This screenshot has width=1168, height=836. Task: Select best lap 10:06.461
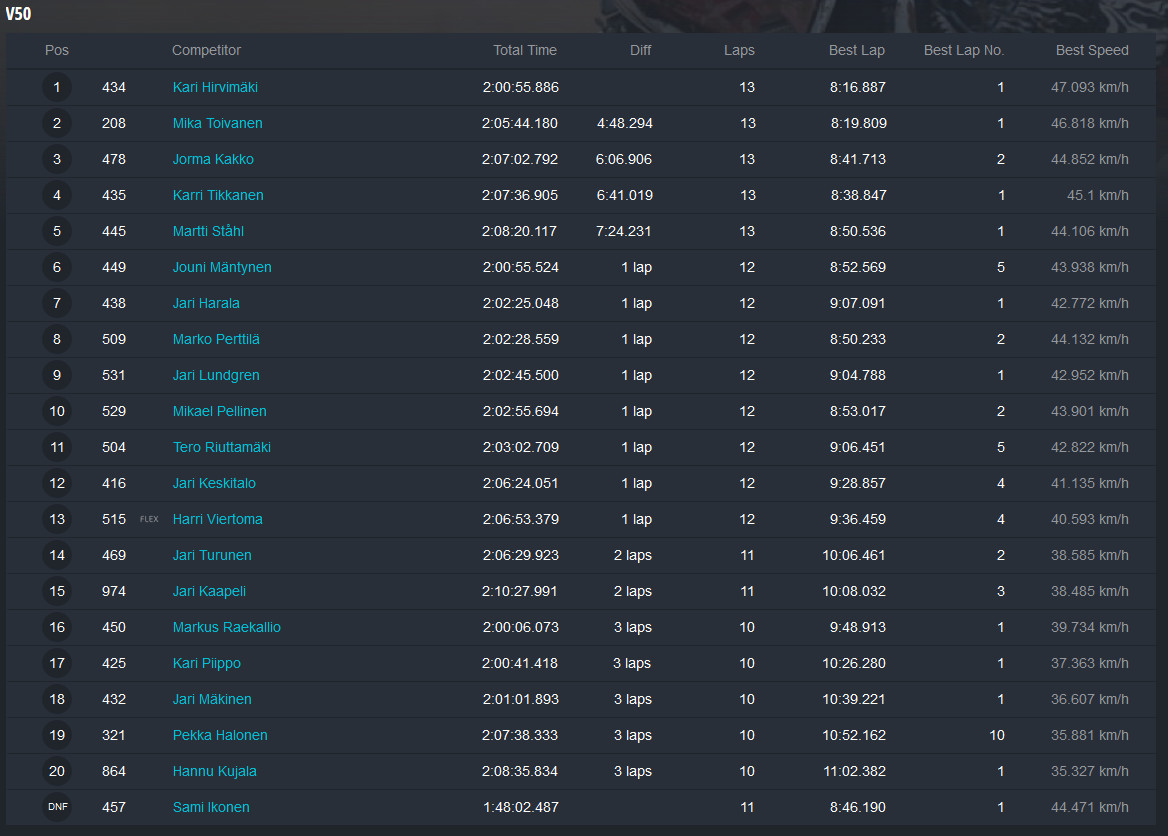pyautogui.click(x=854, y=555)
